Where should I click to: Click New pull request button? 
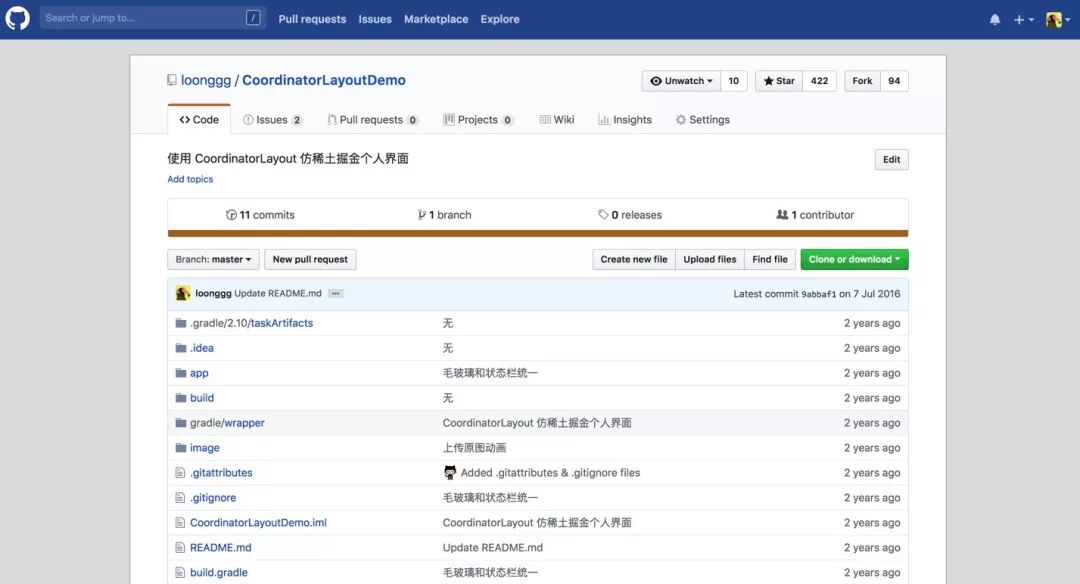[310, 259]
